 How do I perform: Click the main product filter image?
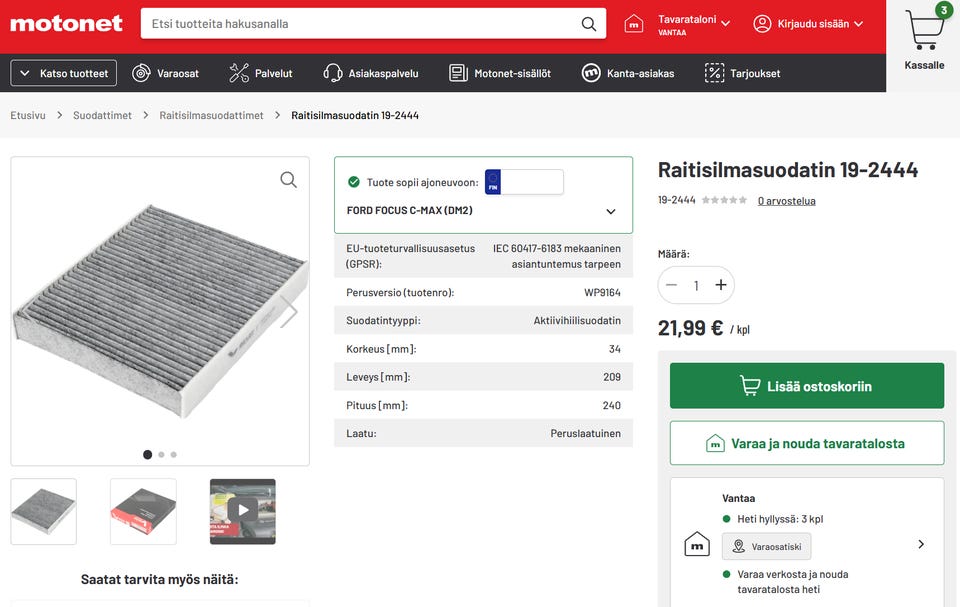[160, 311]
